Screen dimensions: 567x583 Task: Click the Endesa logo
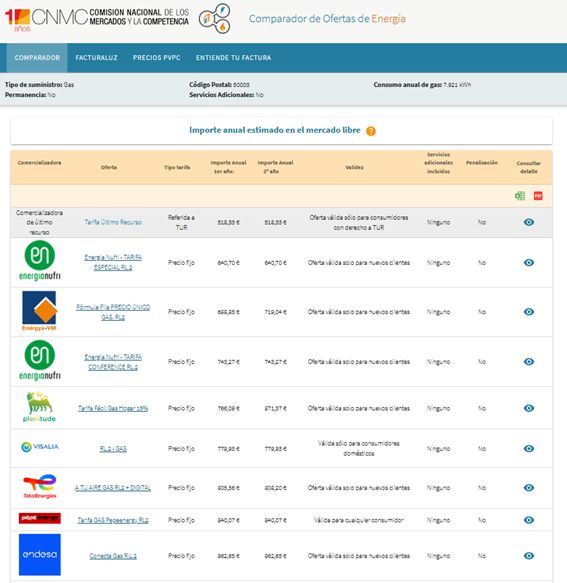tap(39, 554)
